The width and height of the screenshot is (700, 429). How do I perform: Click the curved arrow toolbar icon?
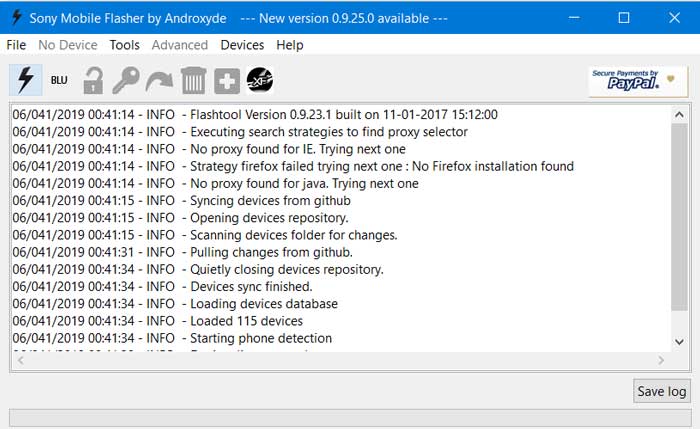[159, 82]
